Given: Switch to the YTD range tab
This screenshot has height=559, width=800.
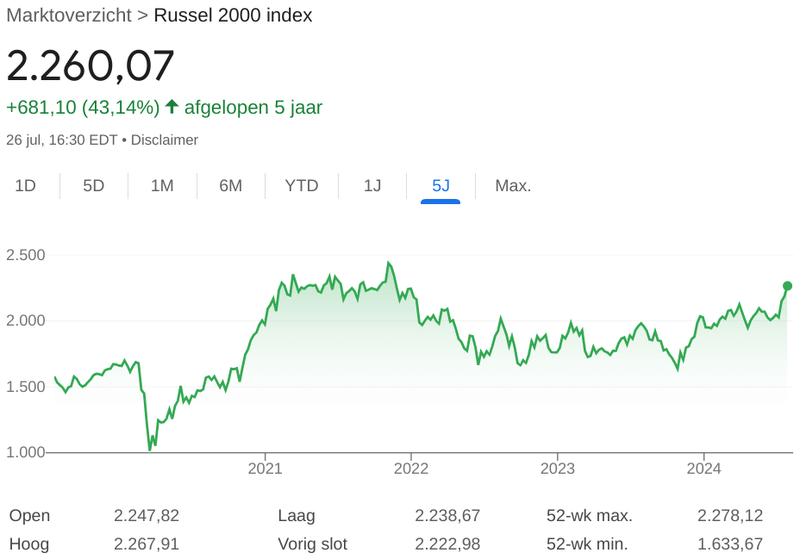Looking at the screenshot, I should tap(301, 186).
